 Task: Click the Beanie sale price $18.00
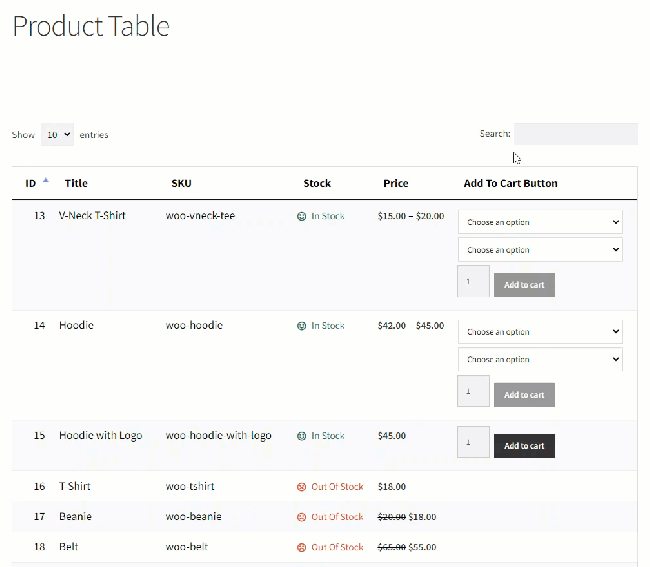coord(422,517)
